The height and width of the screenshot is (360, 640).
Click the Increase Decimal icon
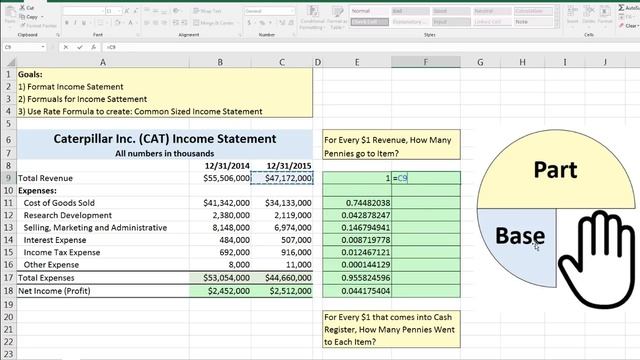[x=282, y=23]
